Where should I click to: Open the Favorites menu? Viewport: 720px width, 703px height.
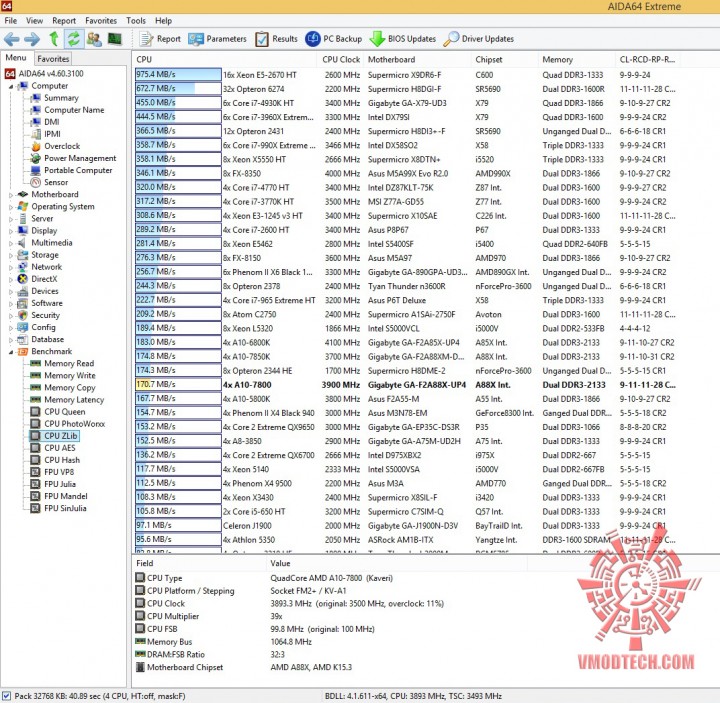(x=101, y=21)
